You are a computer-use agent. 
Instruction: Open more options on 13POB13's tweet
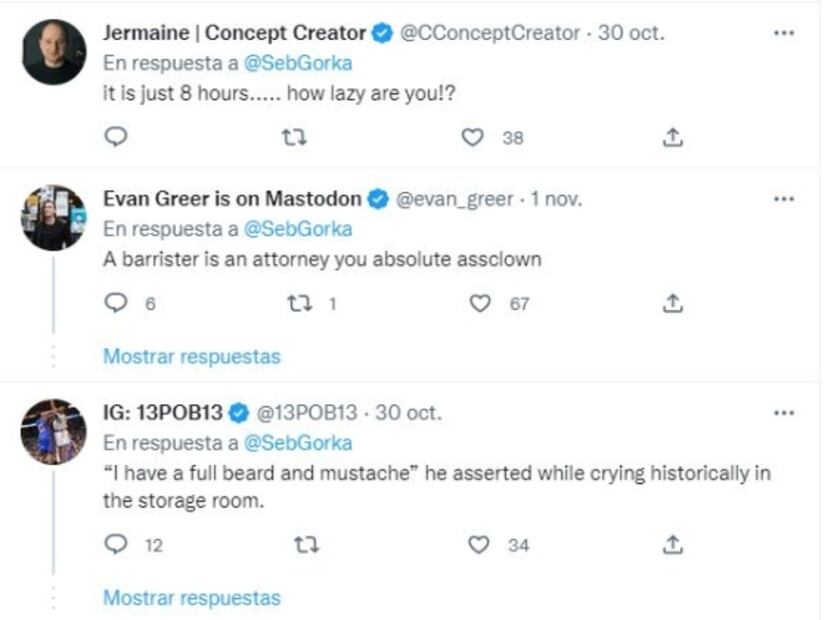pyautogui.click(x=784, y=412)
